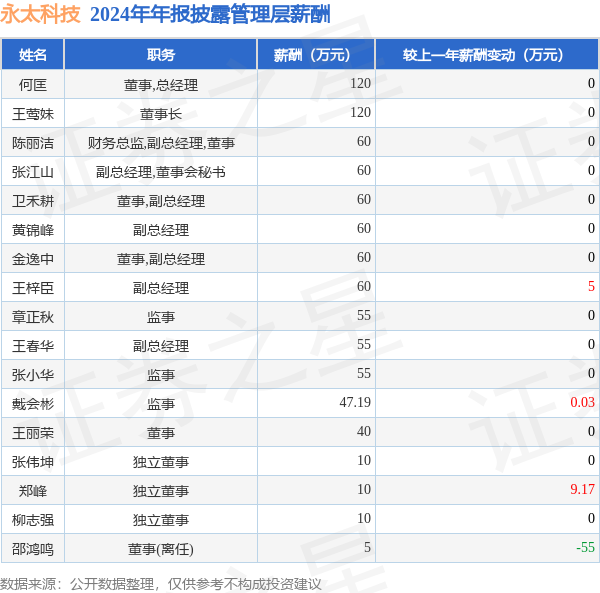Click salary 60 in 陈丽洁's row
The image size is (600, 593).
point(364,141)
